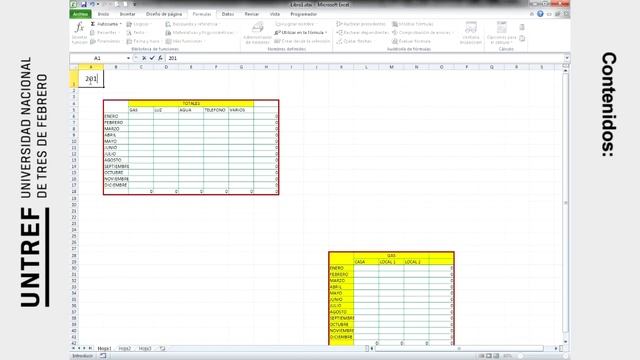The height and width of the screenshot is (360, 640).
Task: Select the Hoja3 sheet tab
Action: tap(145, 349)
